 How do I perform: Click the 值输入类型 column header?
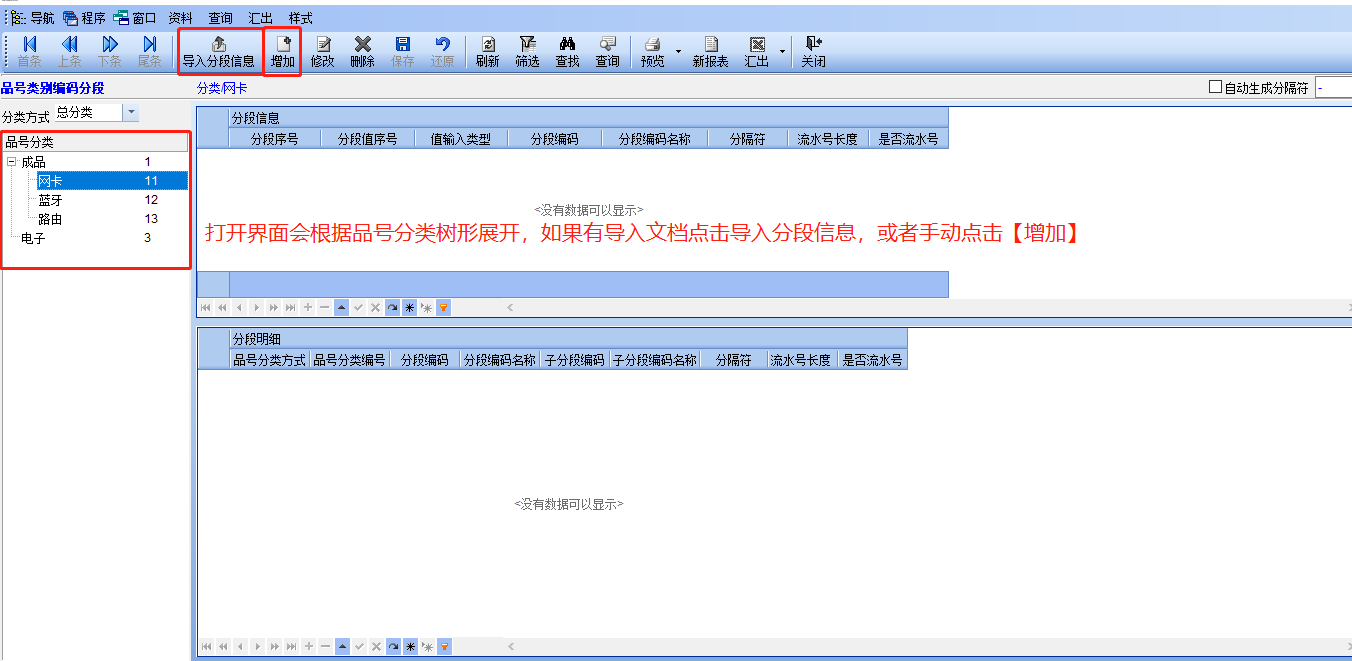461,139
